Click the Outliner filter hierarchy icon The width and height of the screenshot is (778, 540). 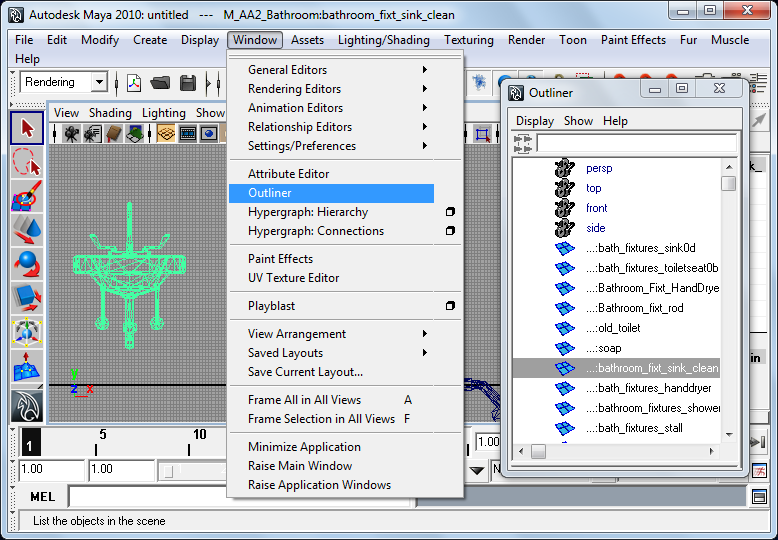tap(523, 143)
